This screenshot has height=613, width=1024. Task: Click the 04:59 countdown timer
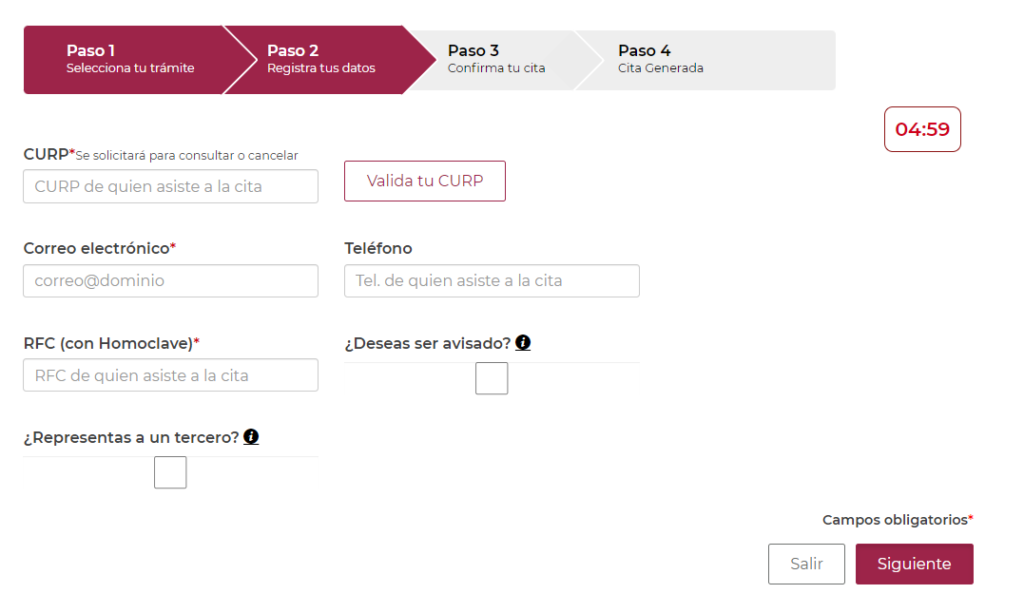click(922, 129)
